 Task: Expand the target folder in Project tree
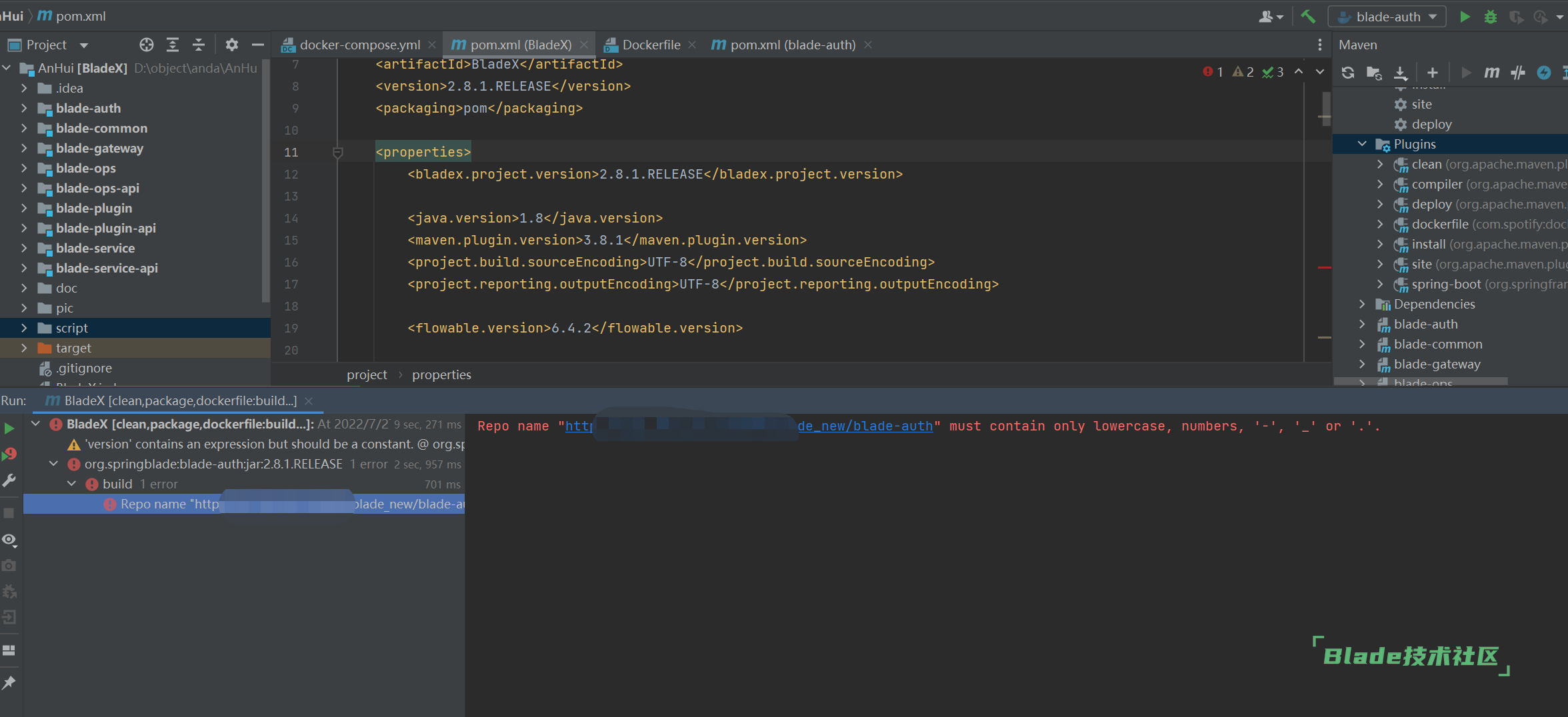point(25,348)
